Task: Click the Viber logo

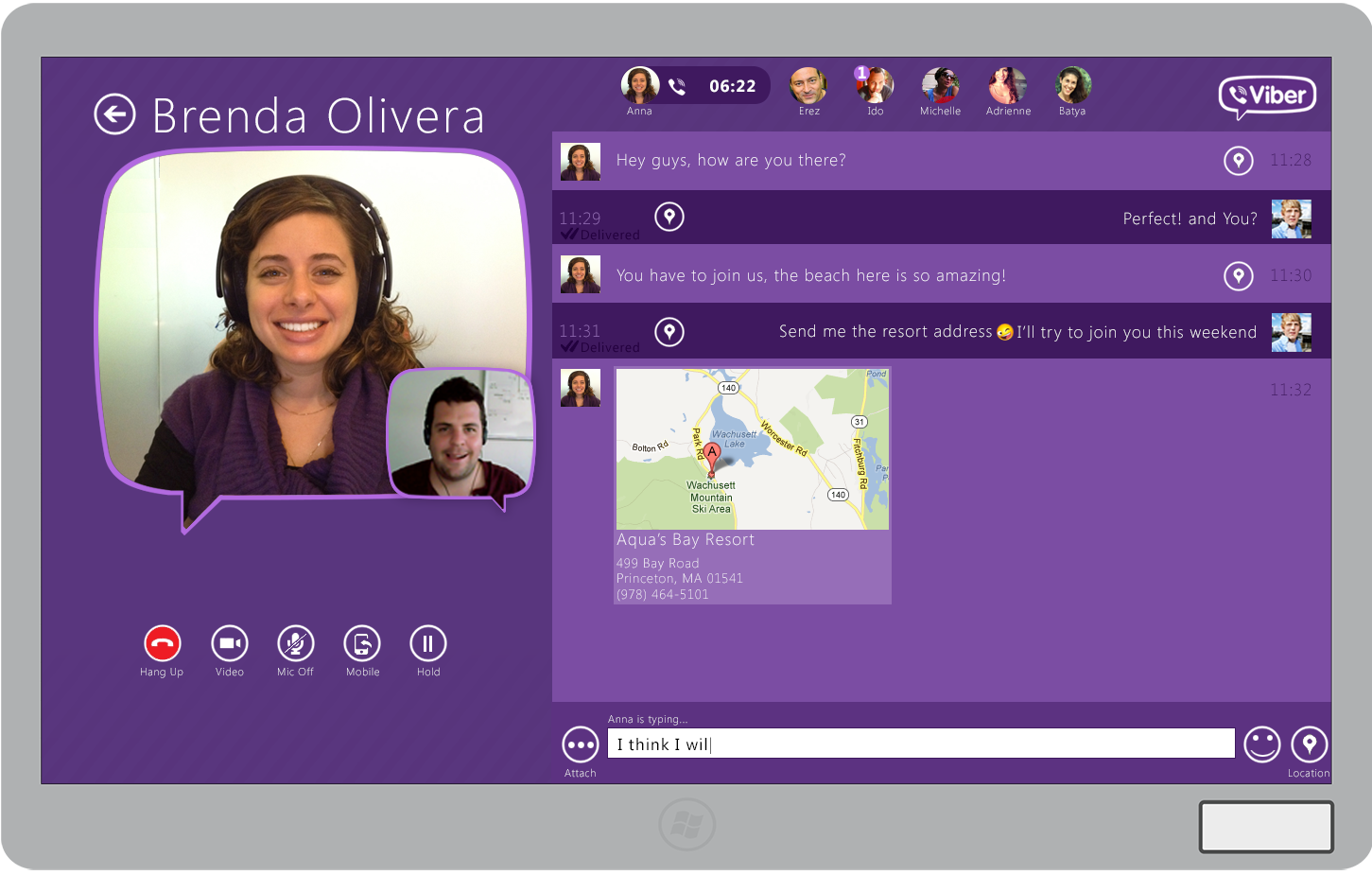Action: coord(1267,96)
